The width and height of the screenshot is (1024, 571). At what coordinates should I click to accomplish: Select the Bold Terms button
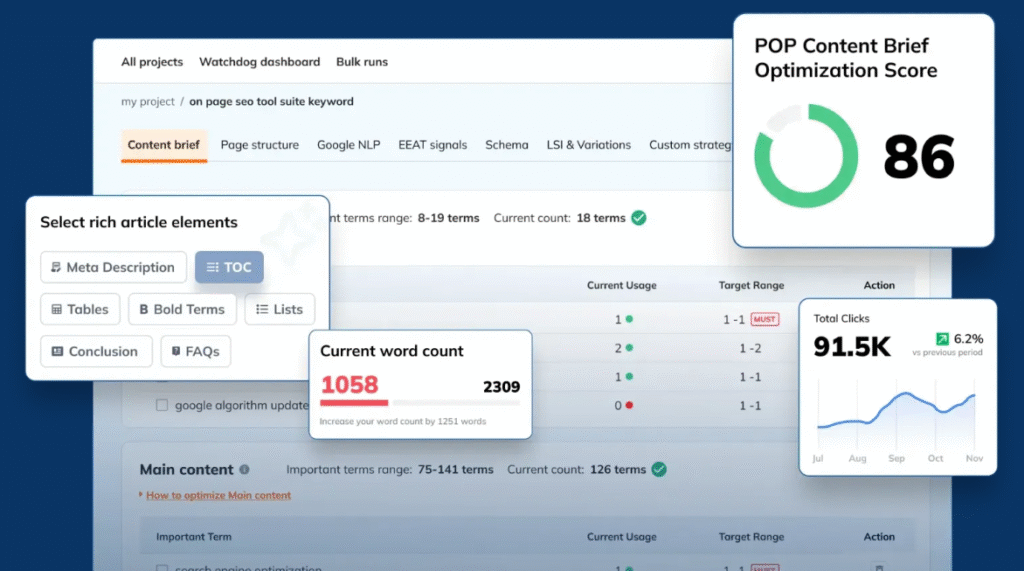tap(182, 309)
